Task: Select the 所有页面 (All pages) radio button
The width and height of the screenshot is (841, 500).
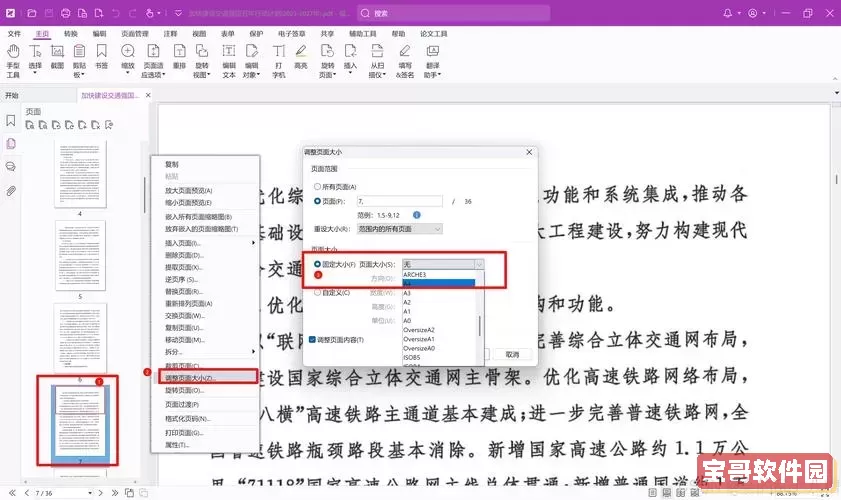Action: point(318,187)
